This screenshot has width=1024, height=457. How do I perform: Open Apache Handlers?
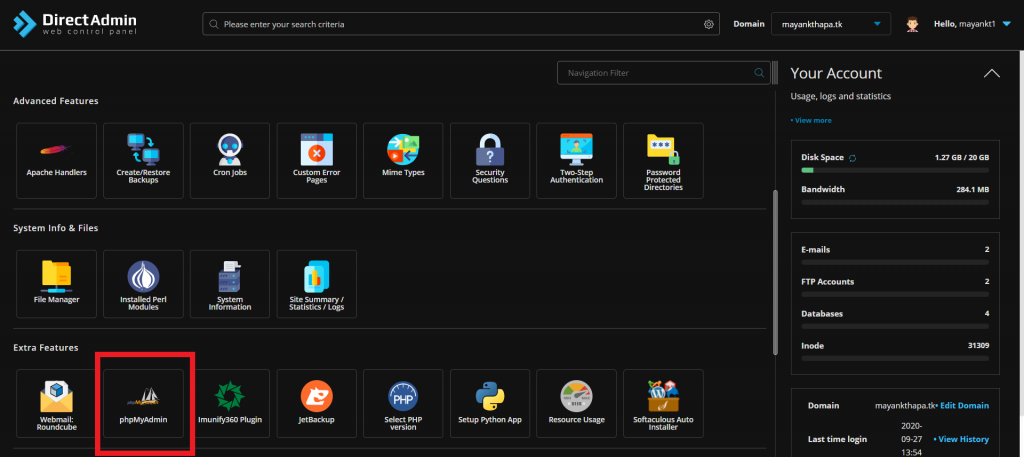[56, 161]
